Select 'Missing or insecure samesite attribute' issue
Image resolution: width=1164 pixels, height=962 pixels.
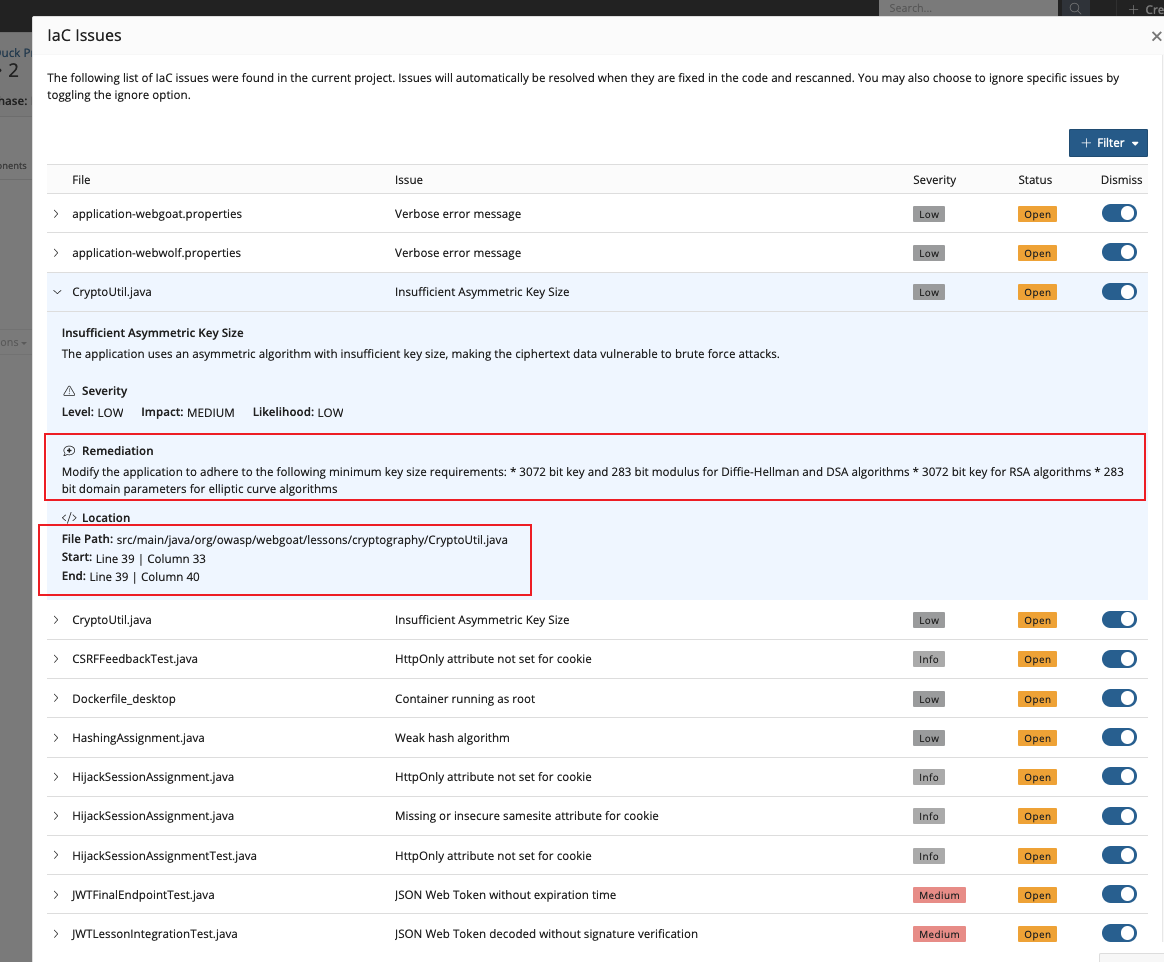(x=526, y=816)
